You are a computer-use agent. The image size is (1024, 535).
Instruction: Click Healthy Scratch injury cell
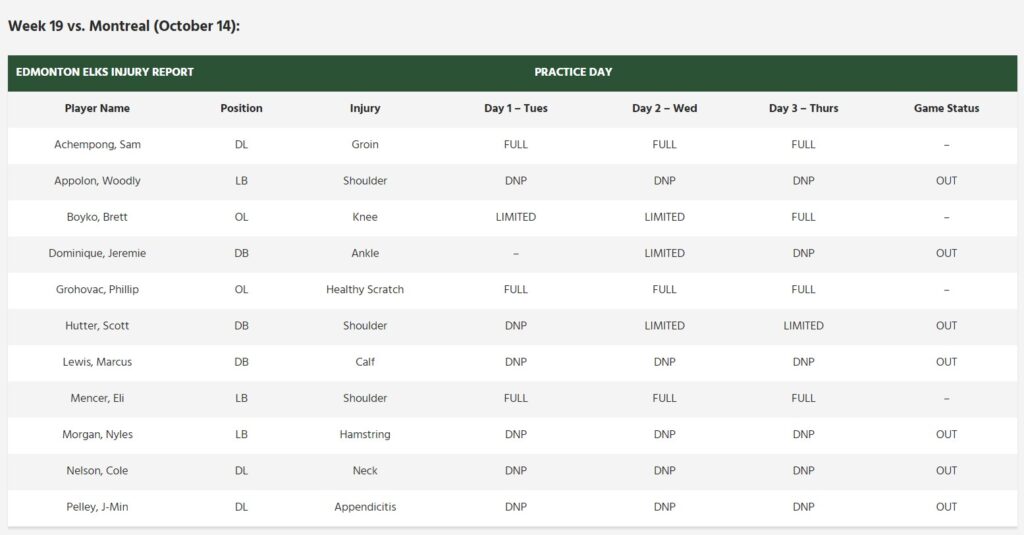365,289
